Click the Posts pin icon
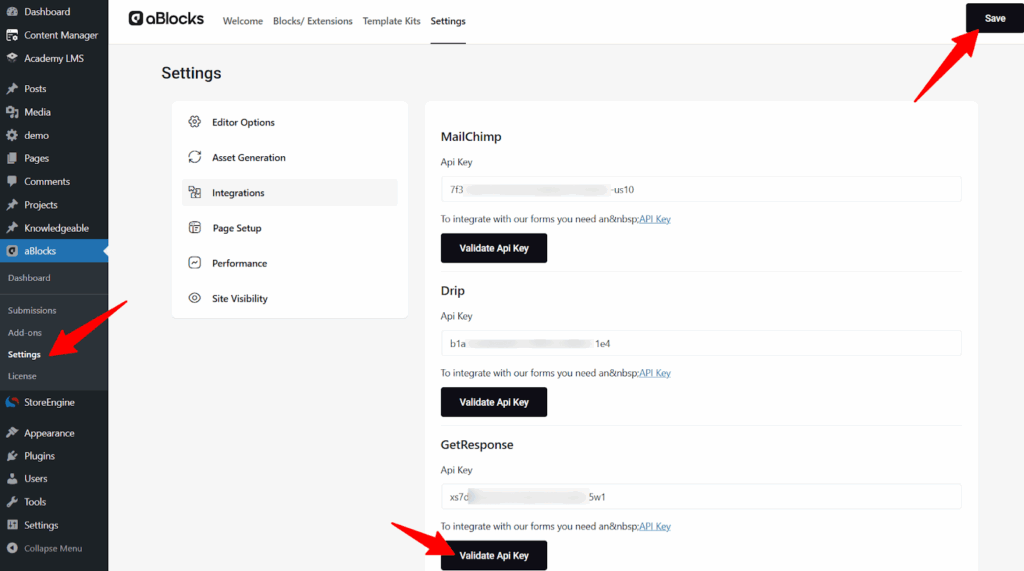This screenshot has height=571, width=1024. click(x=12, y=89)
